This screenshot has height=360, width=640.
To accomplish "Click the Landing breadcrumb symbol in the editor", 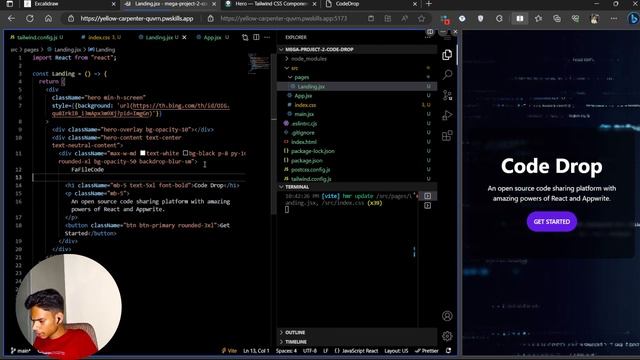I will (102, 50).
